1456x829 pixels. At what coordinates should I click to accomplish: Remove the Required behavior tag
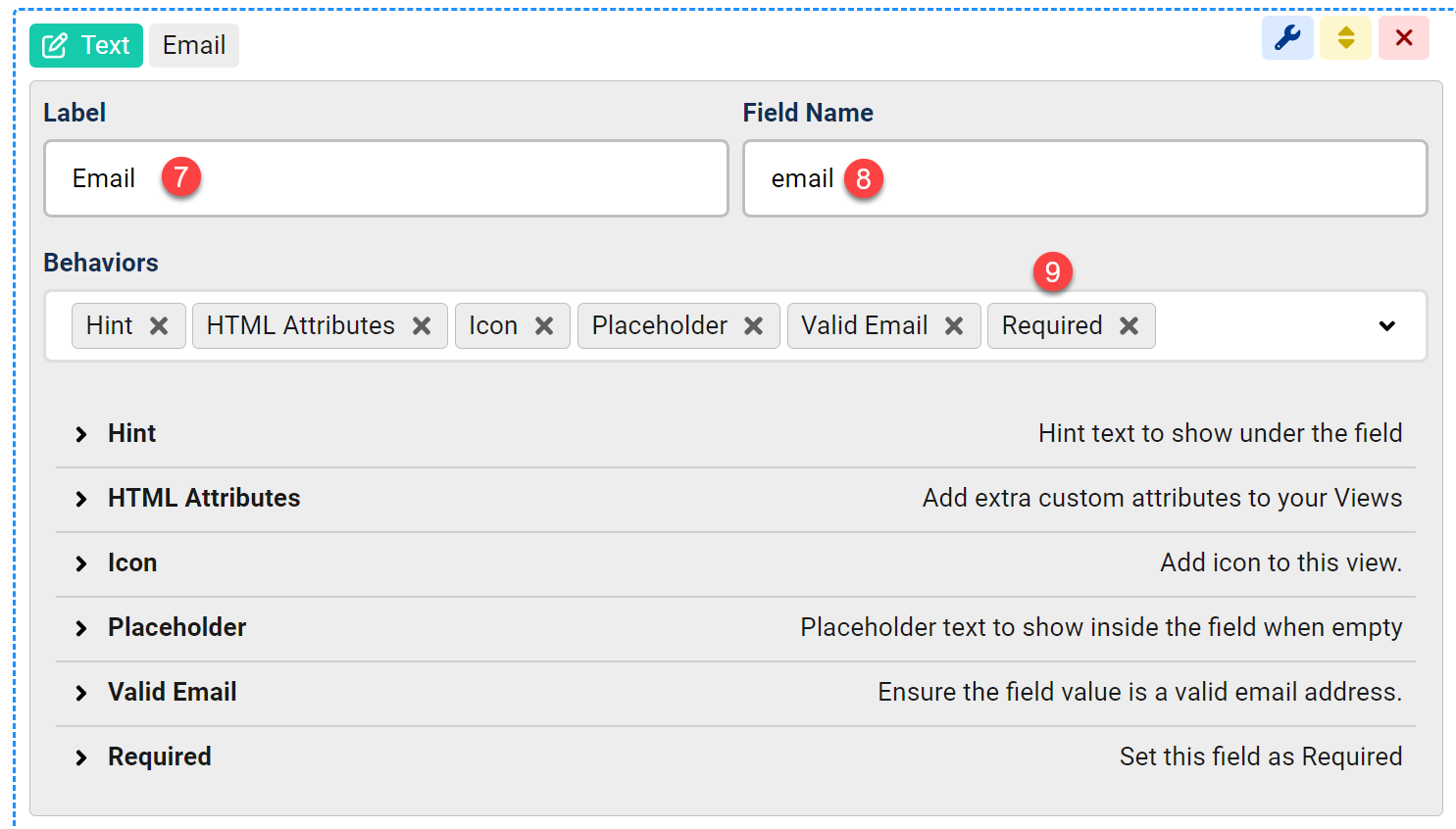point(1129,326)
